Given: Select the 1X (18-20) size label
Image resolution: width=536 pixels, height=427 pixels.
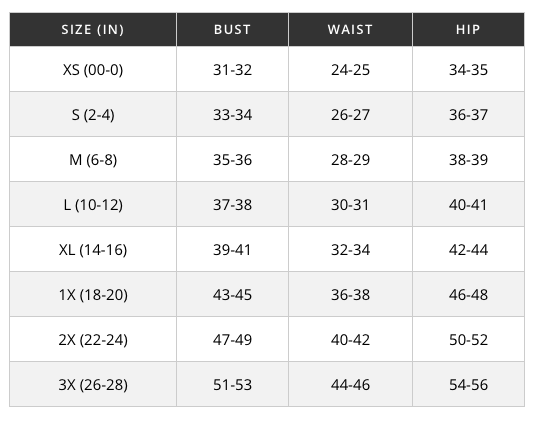Looking at the screenshot, I should (x=93, y=295).
